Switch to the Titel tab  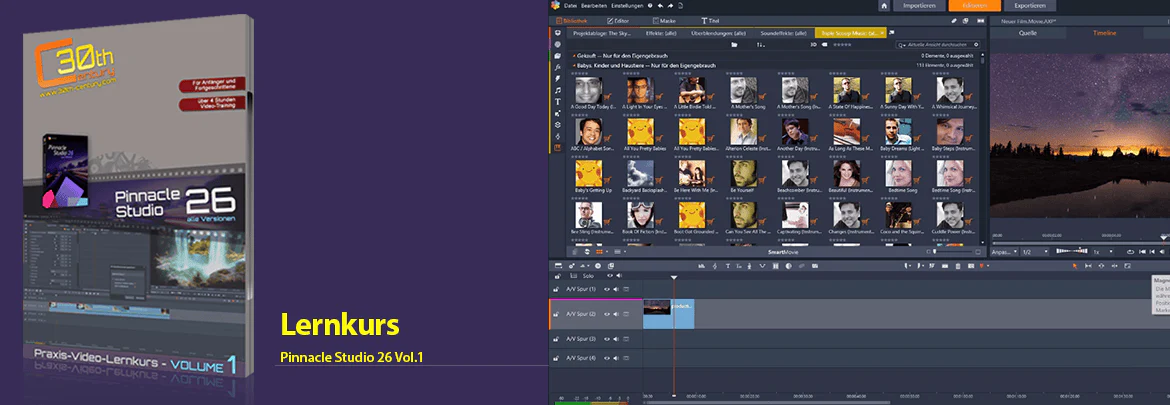point(710,21)
